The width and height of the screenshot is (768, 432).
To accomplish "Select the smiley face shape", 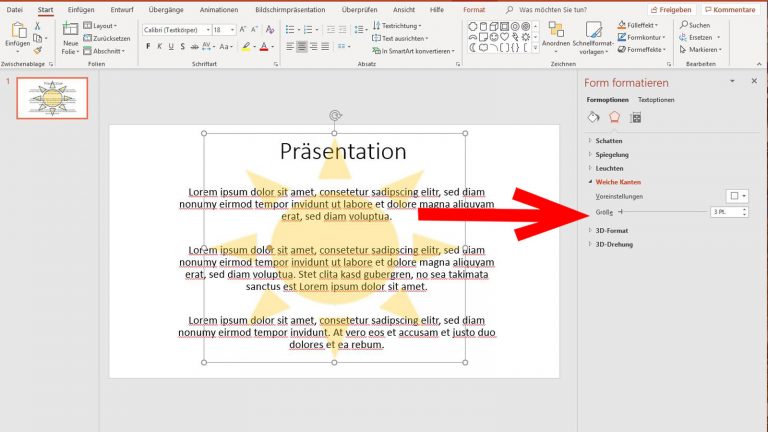I will click(494, 37).
